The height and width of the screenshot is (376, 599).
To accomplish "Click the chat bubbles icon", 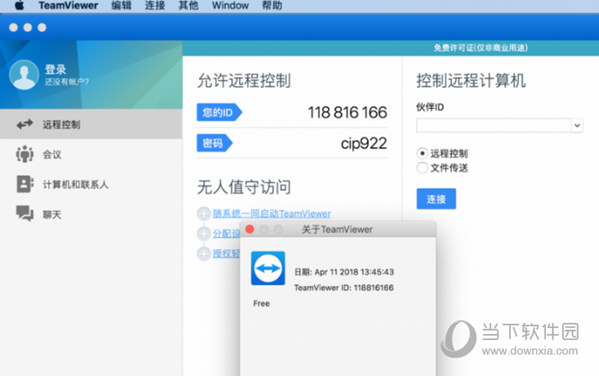I will tap(24, 213).
